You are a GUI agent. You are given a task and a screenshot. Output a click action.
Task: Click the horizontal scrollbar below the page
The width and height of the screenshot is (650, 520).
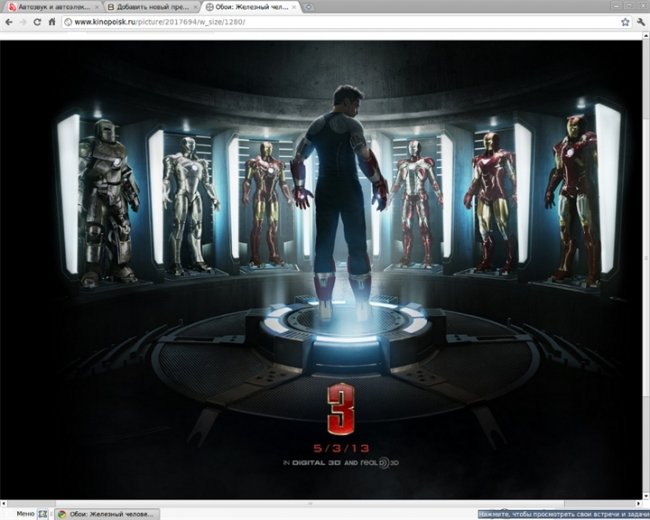click(320, 502)
